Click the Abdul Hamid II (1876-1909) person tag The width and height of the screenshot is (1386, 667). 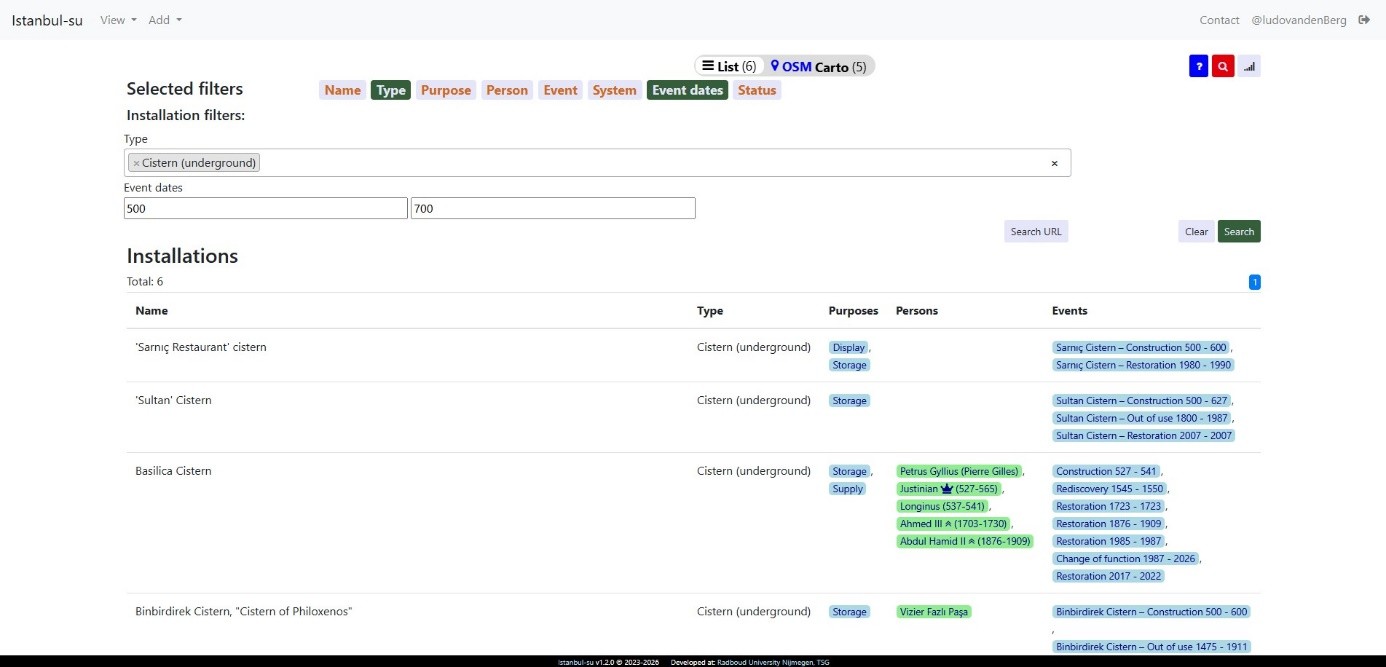click(965, 541)
